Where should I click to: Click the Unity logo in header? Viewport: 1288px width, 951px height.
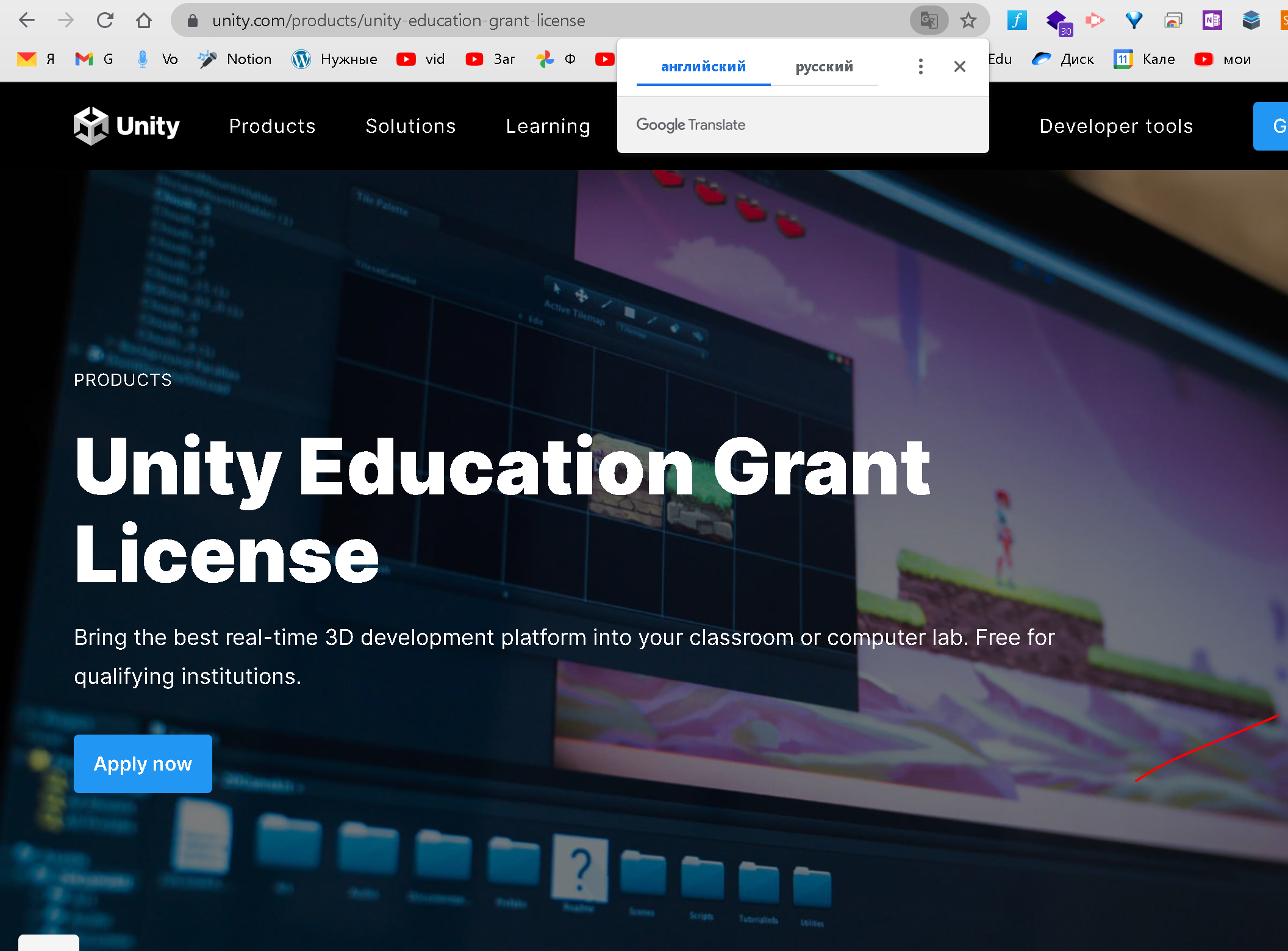pos(127,126)
